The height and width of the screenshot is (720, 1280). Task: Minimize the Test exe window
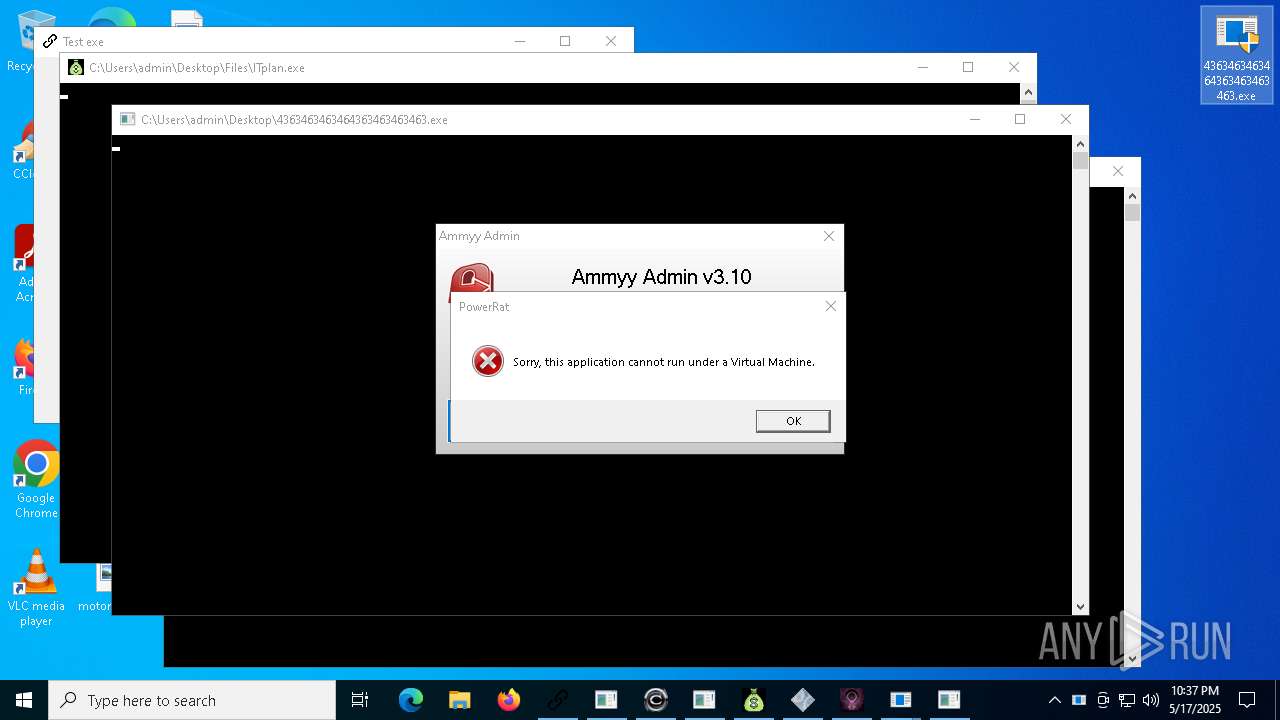(519, 41)
